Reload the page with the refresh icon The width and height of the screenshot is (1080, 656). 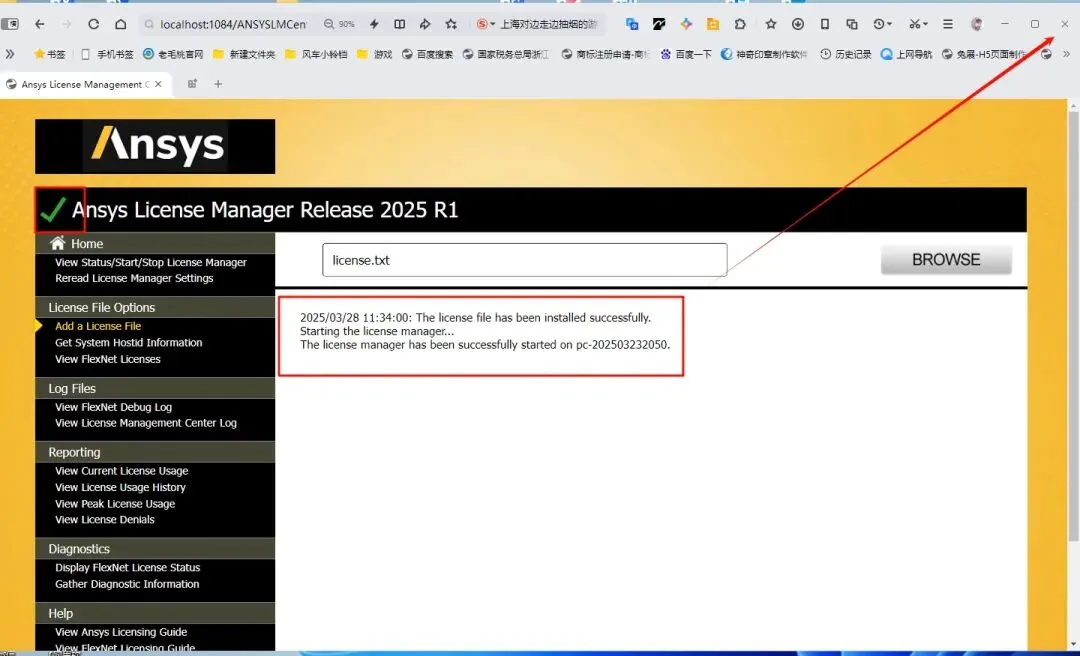pyautogui.click(x=94, y=24)
